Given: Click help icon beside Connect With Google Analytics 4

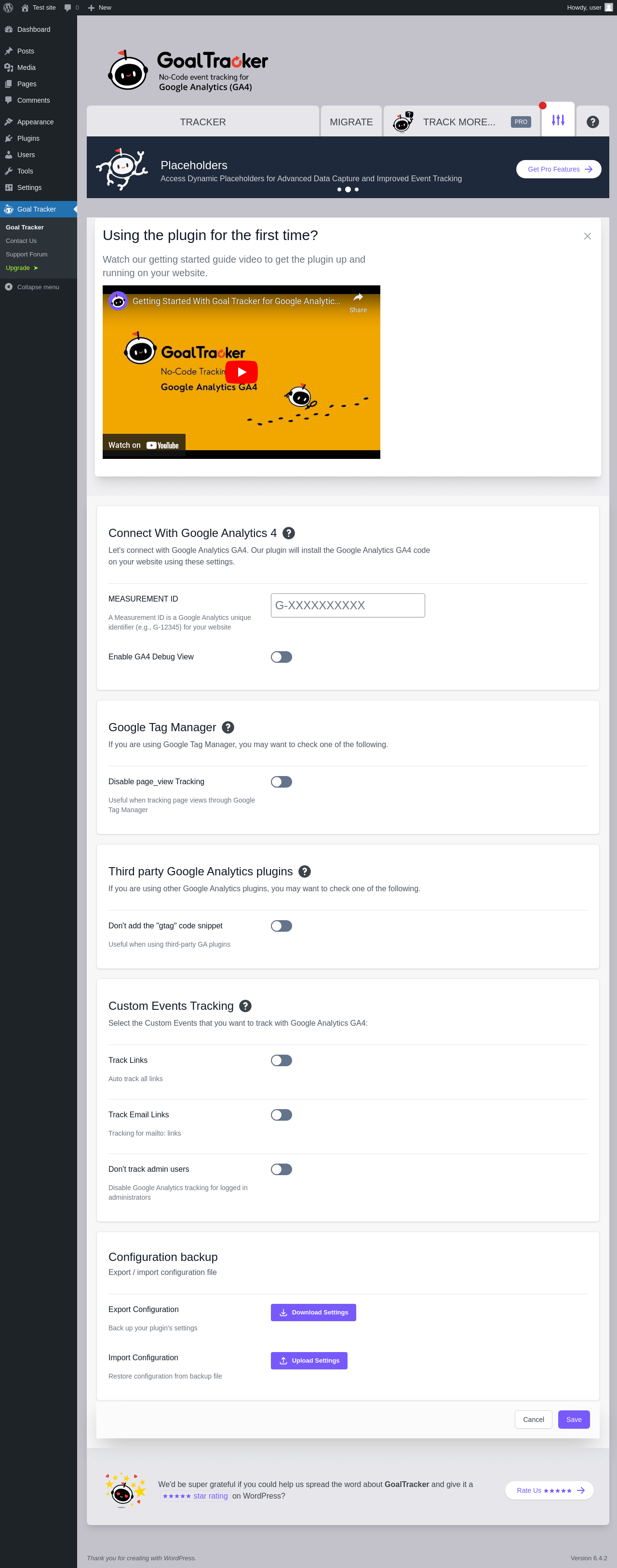Looking at the screenshot, I should point(289,533).
